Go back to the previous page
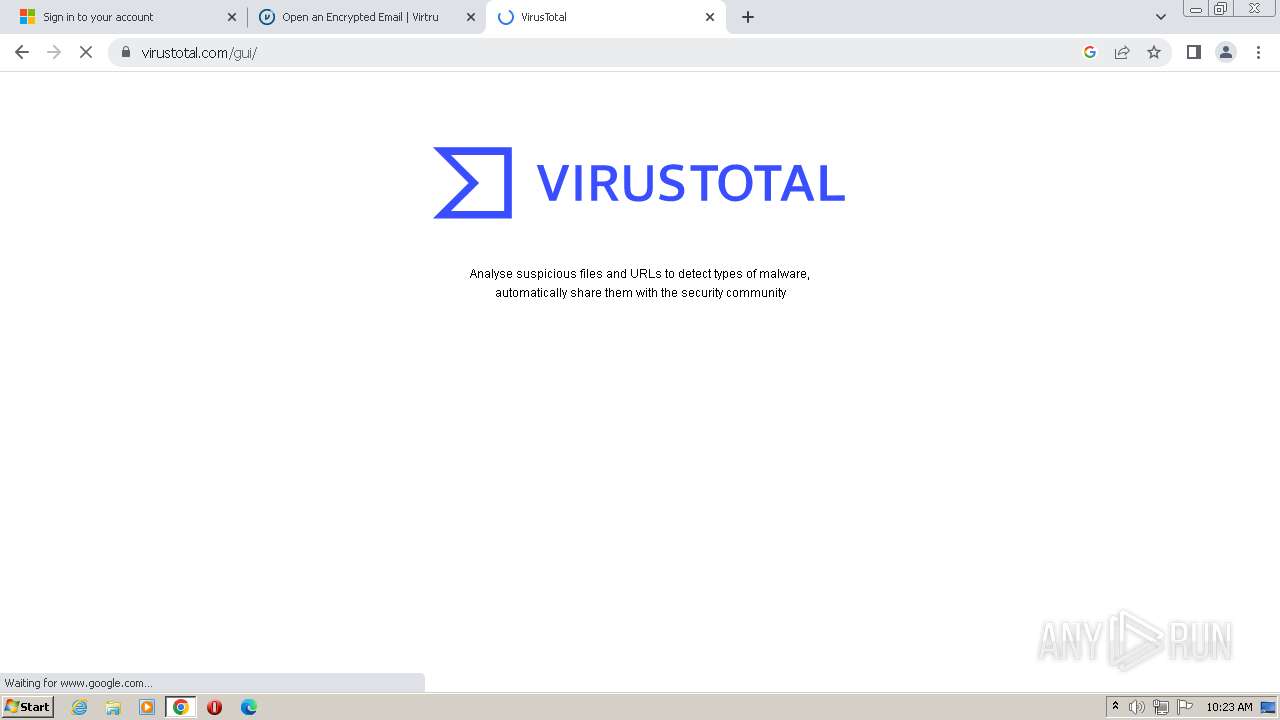 [x=22, y=52]
